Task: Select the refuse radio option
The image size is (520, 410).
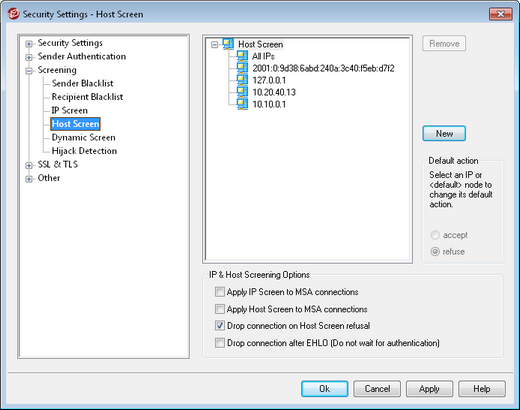Action: 435,251
